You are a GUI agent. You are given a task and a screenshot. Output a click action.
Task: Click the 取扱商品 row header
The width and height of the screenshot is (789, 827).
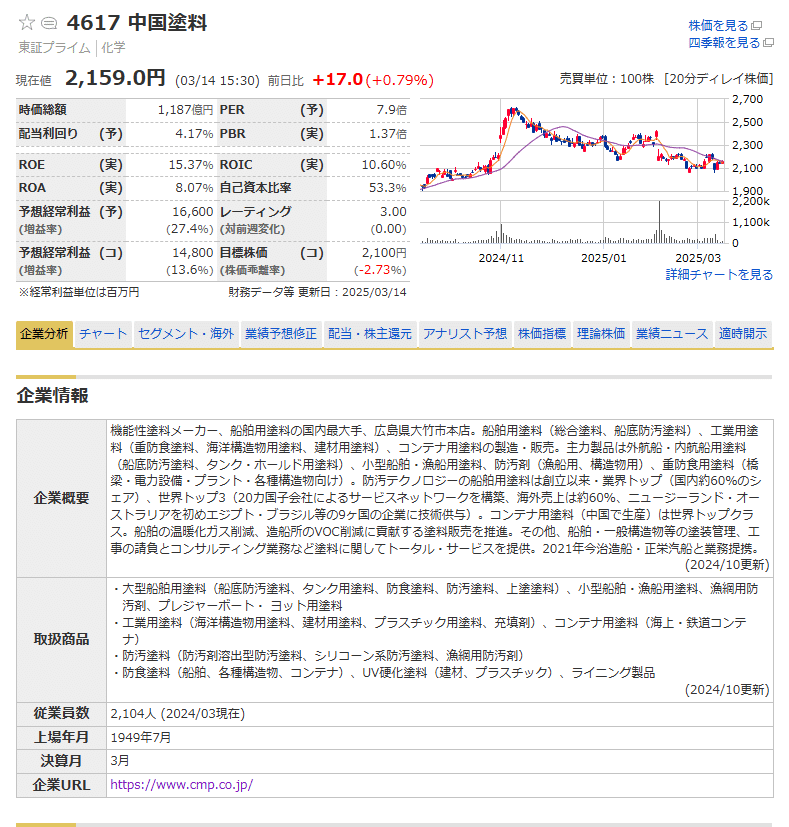point(61,639)
